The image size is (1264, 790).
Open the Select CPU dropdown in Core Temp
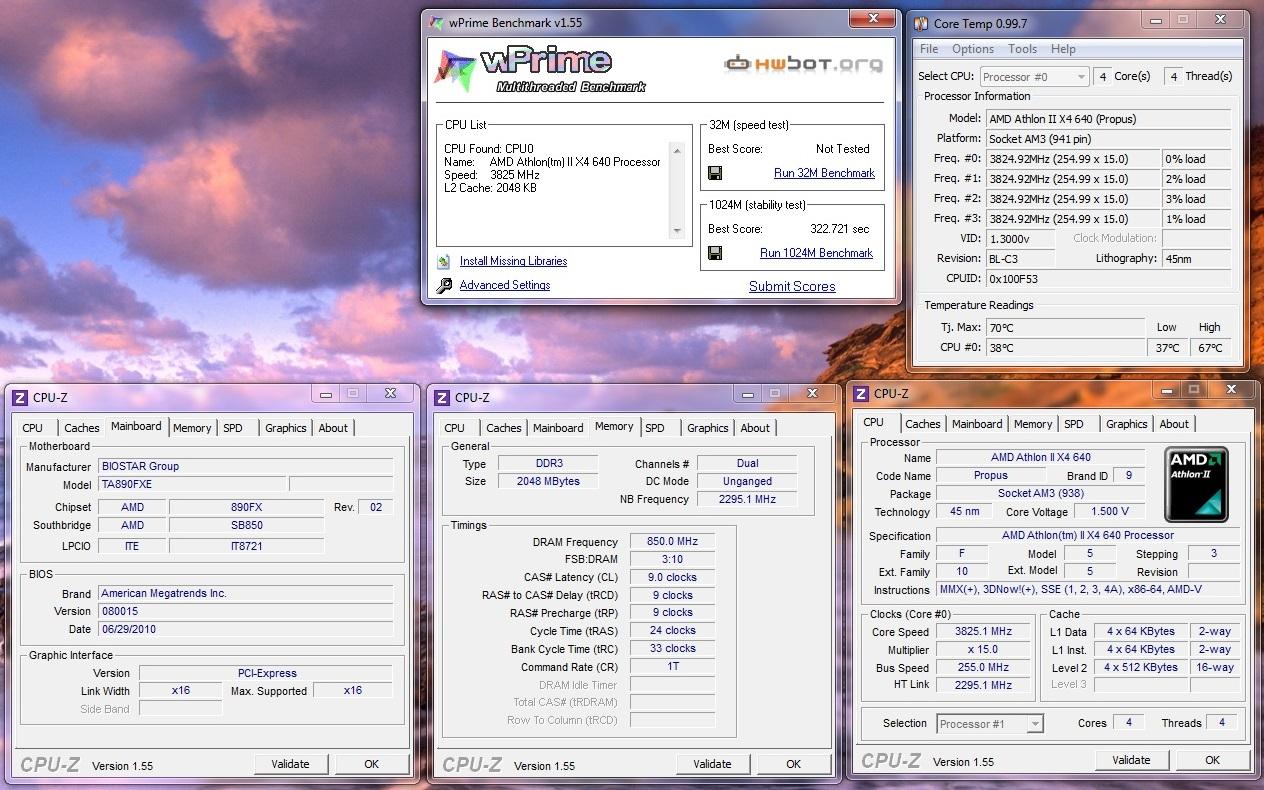[1034, 76]
